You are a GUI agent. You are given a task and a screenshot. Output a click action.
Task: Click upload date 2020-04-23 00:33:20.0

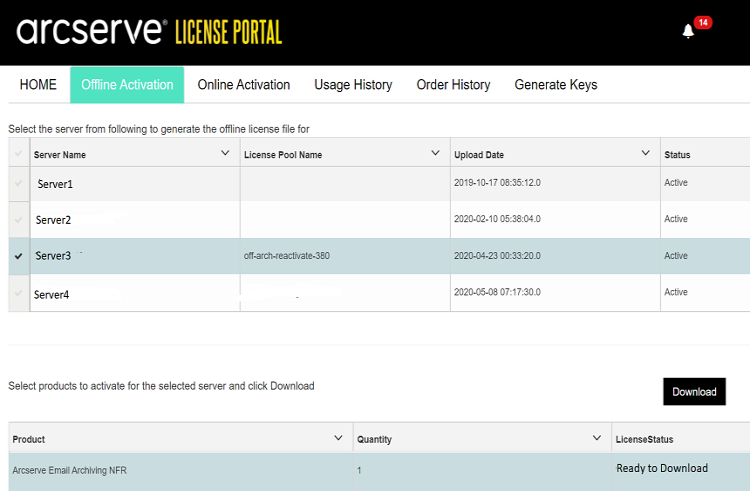[x=497, y=256]
